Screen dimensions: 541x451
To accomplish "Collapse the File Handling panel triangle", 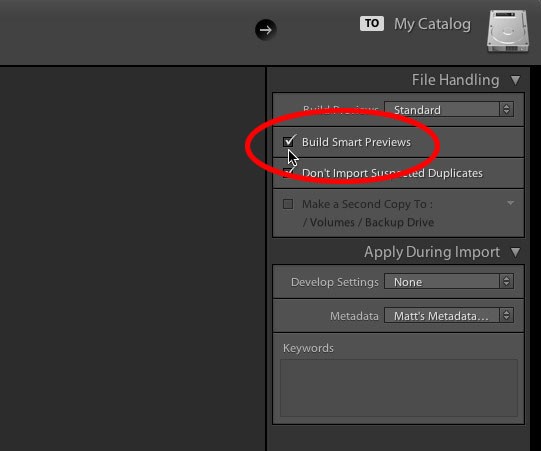I will pyautogui.click(x=515, y=80).
